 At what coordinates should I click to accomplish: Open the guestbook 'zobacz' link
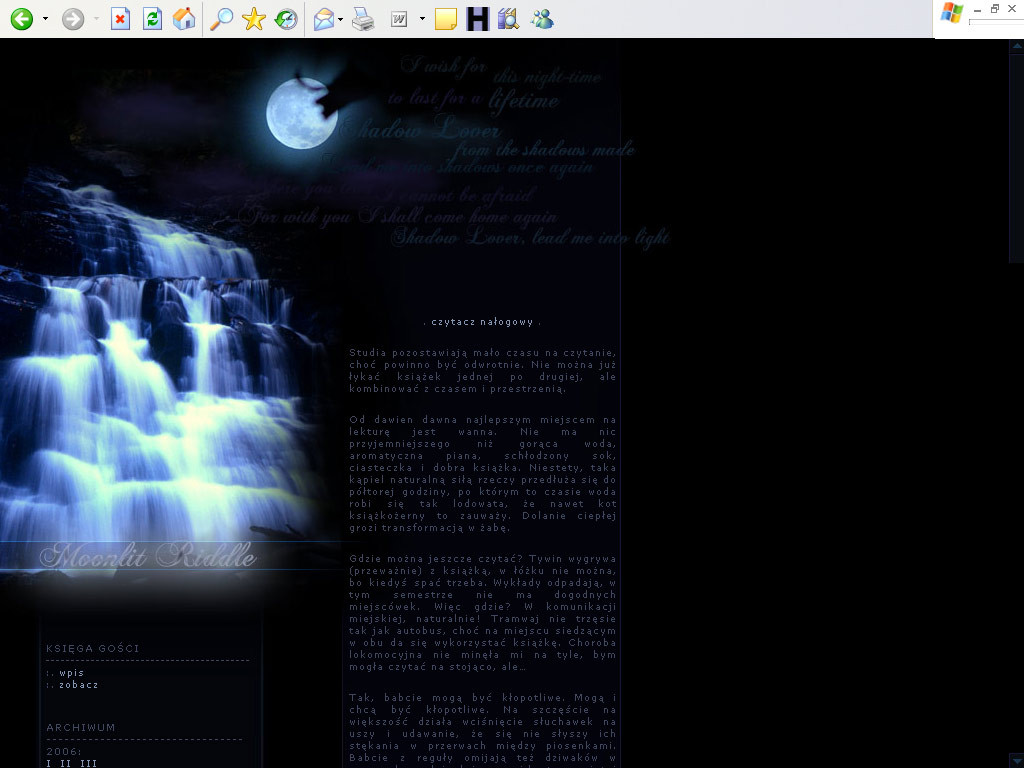pyautogui.click(x=78, y=685)
